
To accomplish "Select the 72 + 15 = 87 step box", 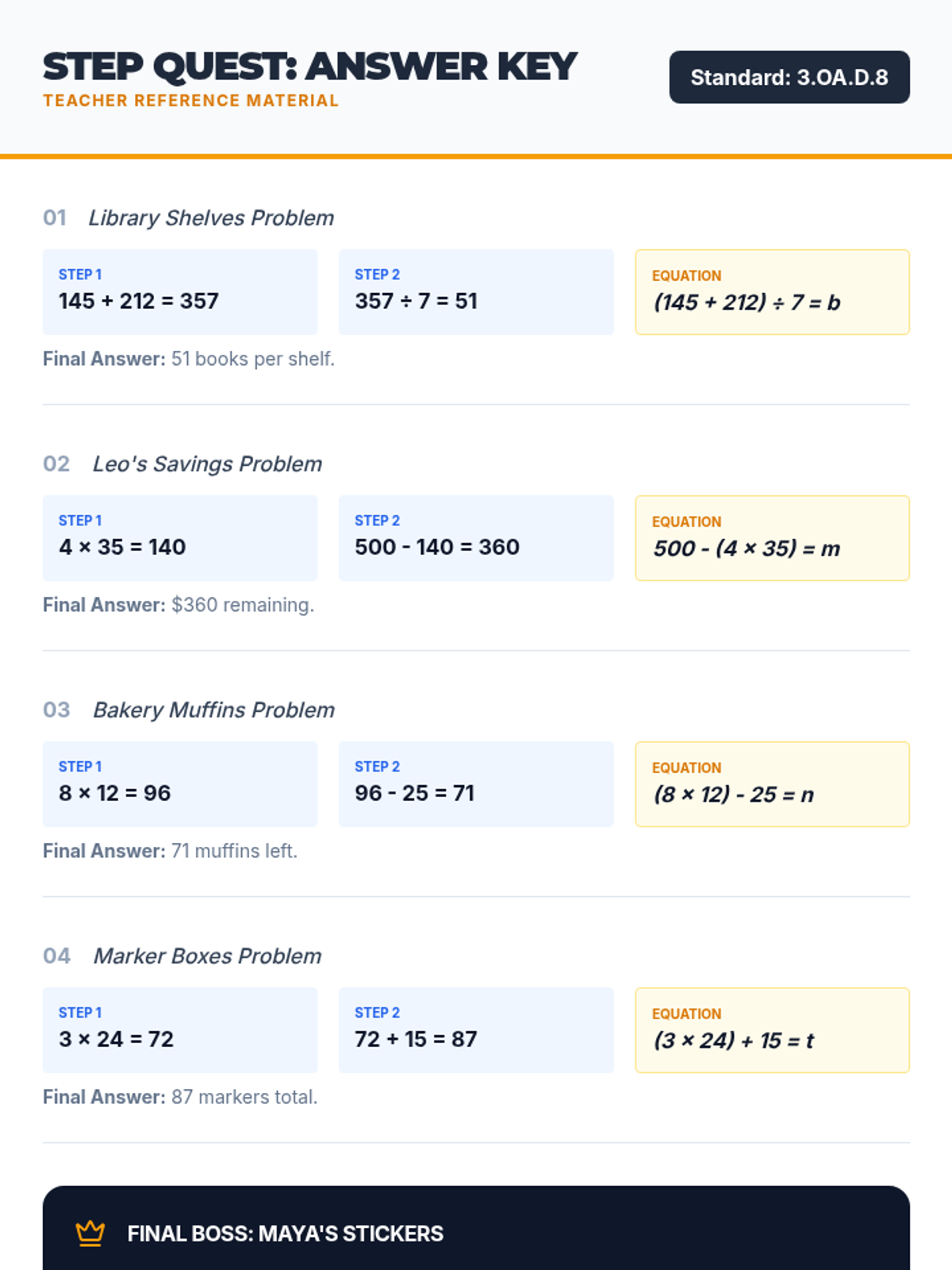I will (x=476, y=1030).
